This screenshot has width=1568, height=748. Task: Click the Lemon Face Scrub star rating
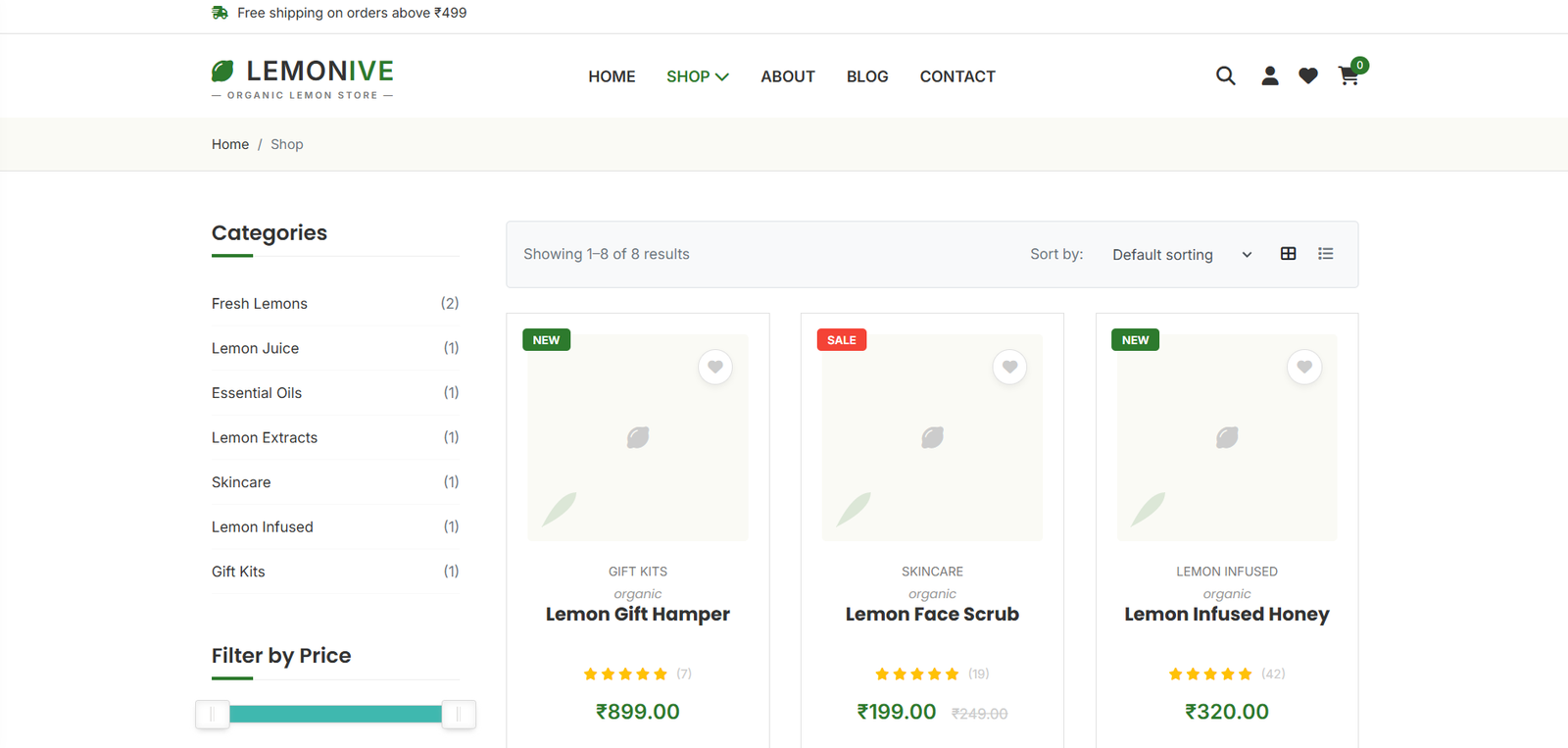[x=917, y=673]
